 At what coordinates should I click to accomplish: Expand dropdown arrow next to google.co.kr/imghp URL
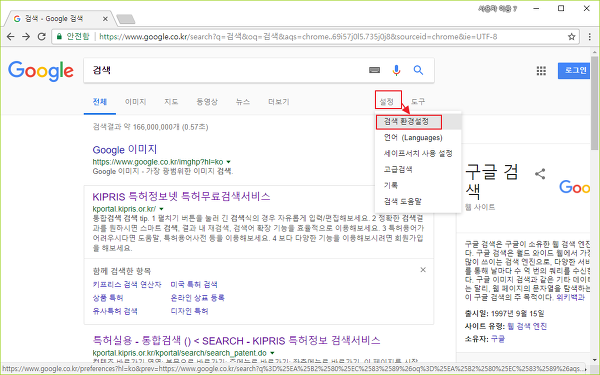[228, 162]
